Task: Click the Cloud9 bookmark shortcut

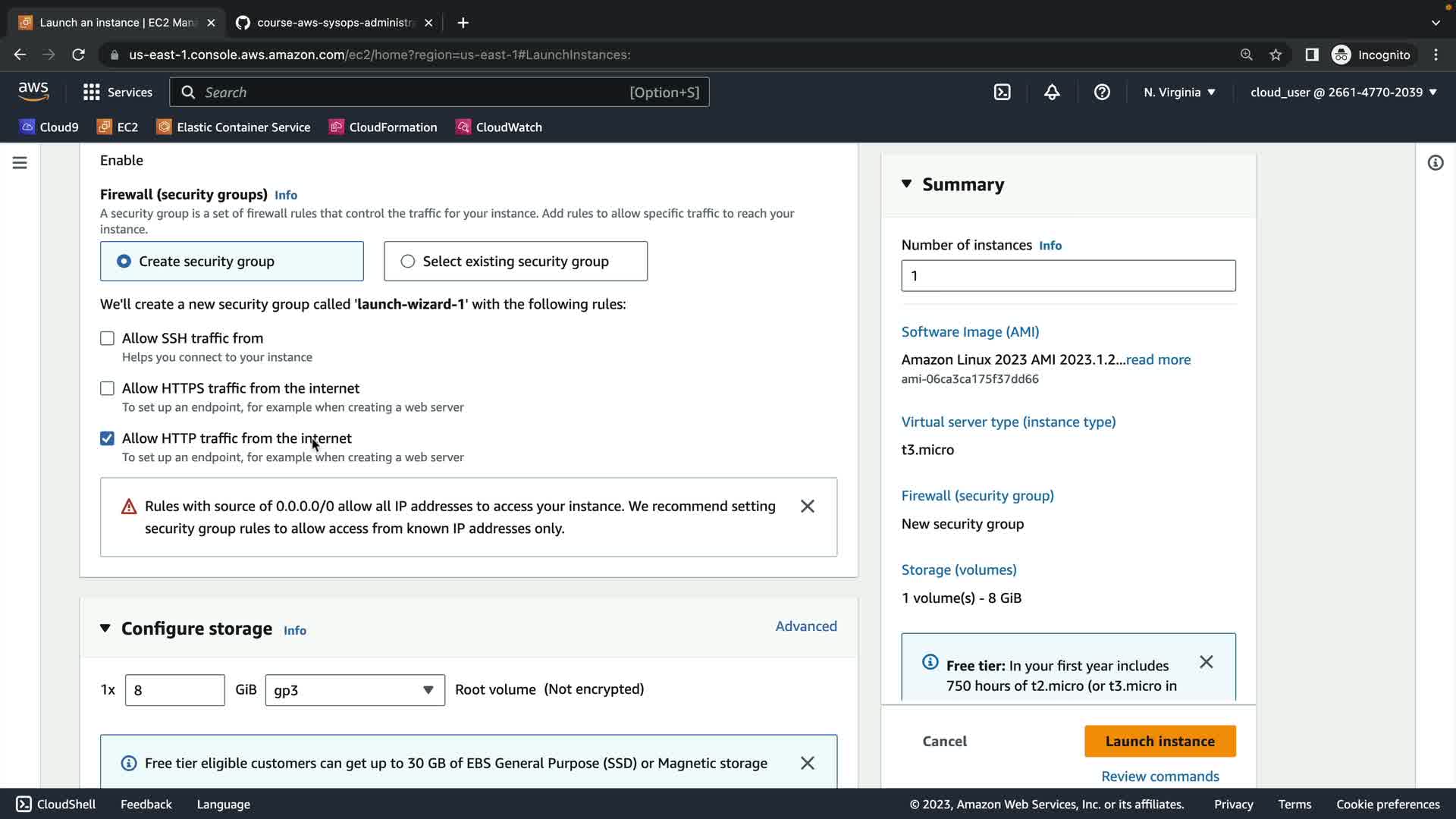Action: 49,127
